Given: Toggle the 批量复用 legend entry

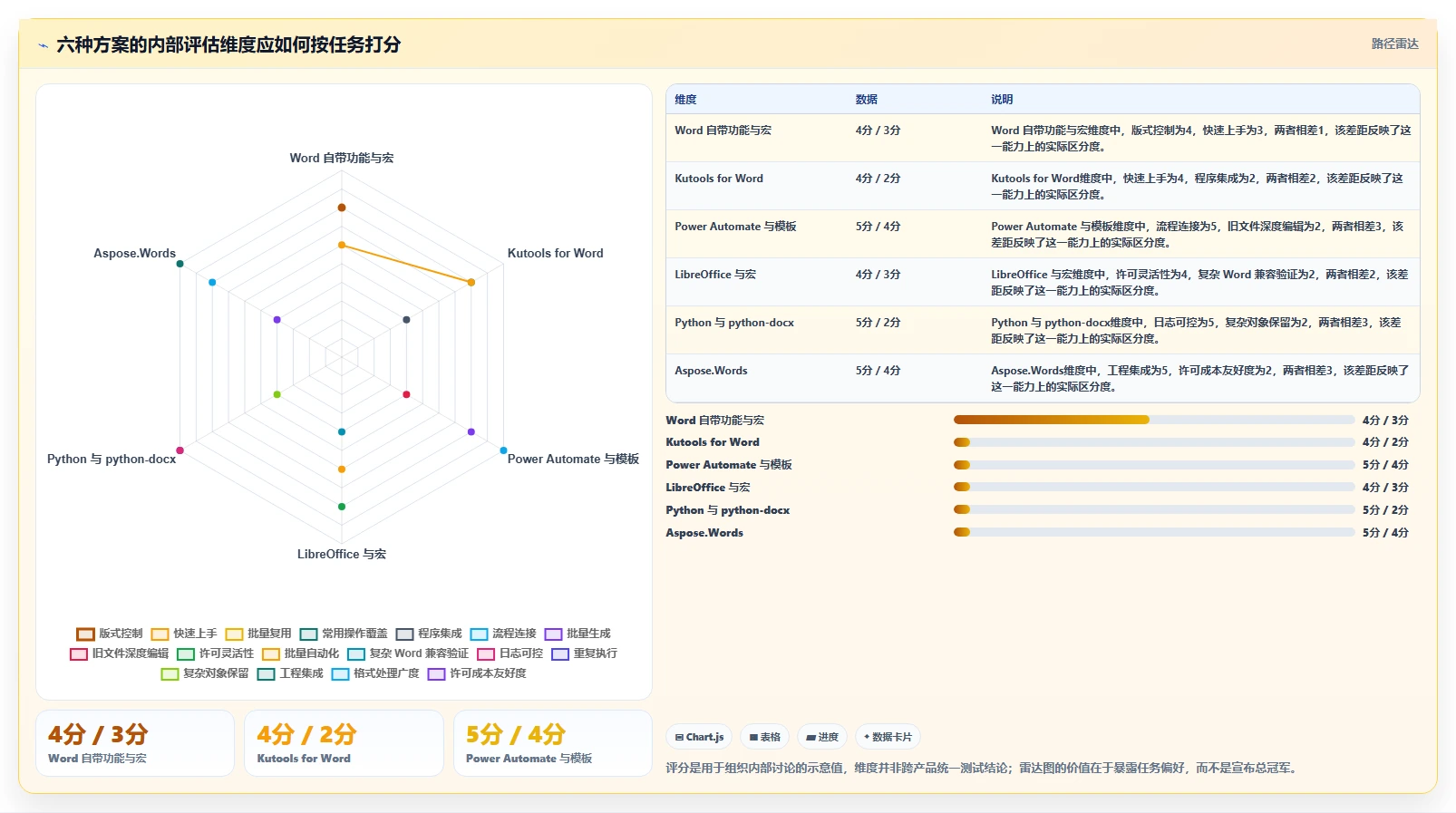Looking at the screenshot, I should point(258,634).
